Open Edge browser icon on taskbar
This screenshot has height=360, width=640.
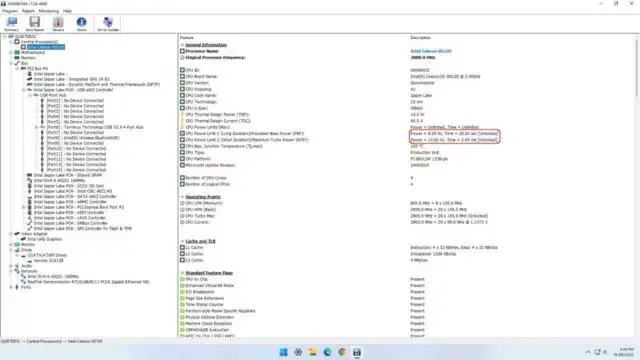[x=327, y=352]
